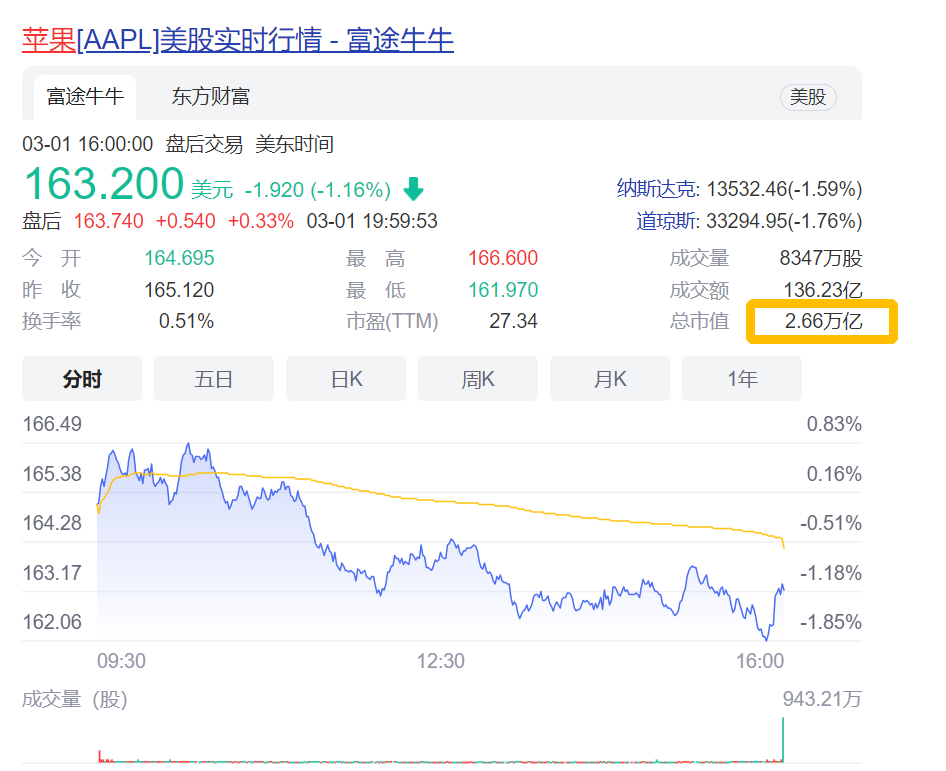
Task: Open the 纳斯达克 index link
Action: (x=656, y=189)
